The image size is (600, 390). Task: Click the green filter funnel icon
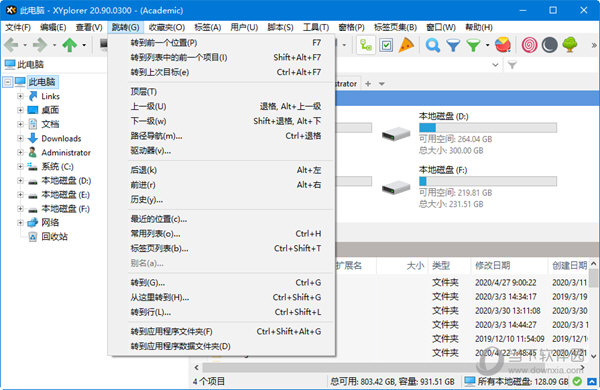click(473, 45)
